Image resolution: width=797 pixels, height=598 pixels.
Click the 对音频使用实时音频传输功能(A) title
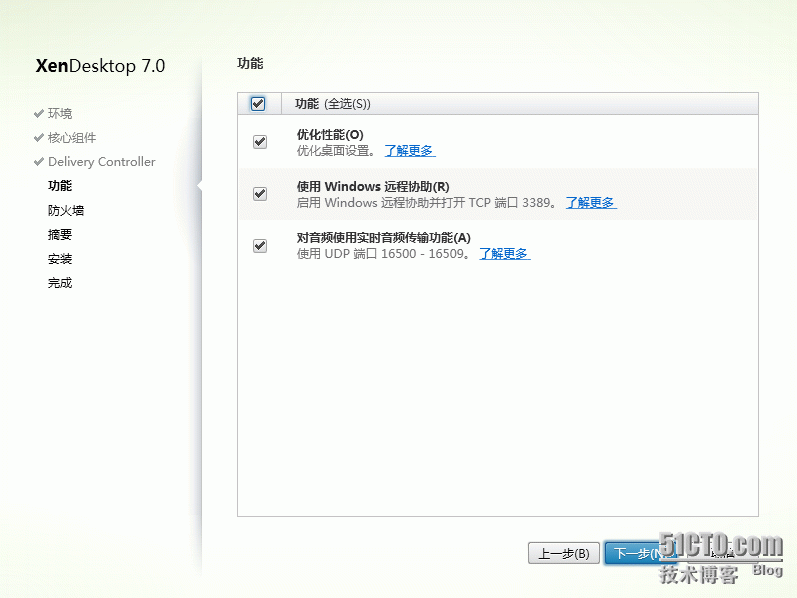[384, 237]
